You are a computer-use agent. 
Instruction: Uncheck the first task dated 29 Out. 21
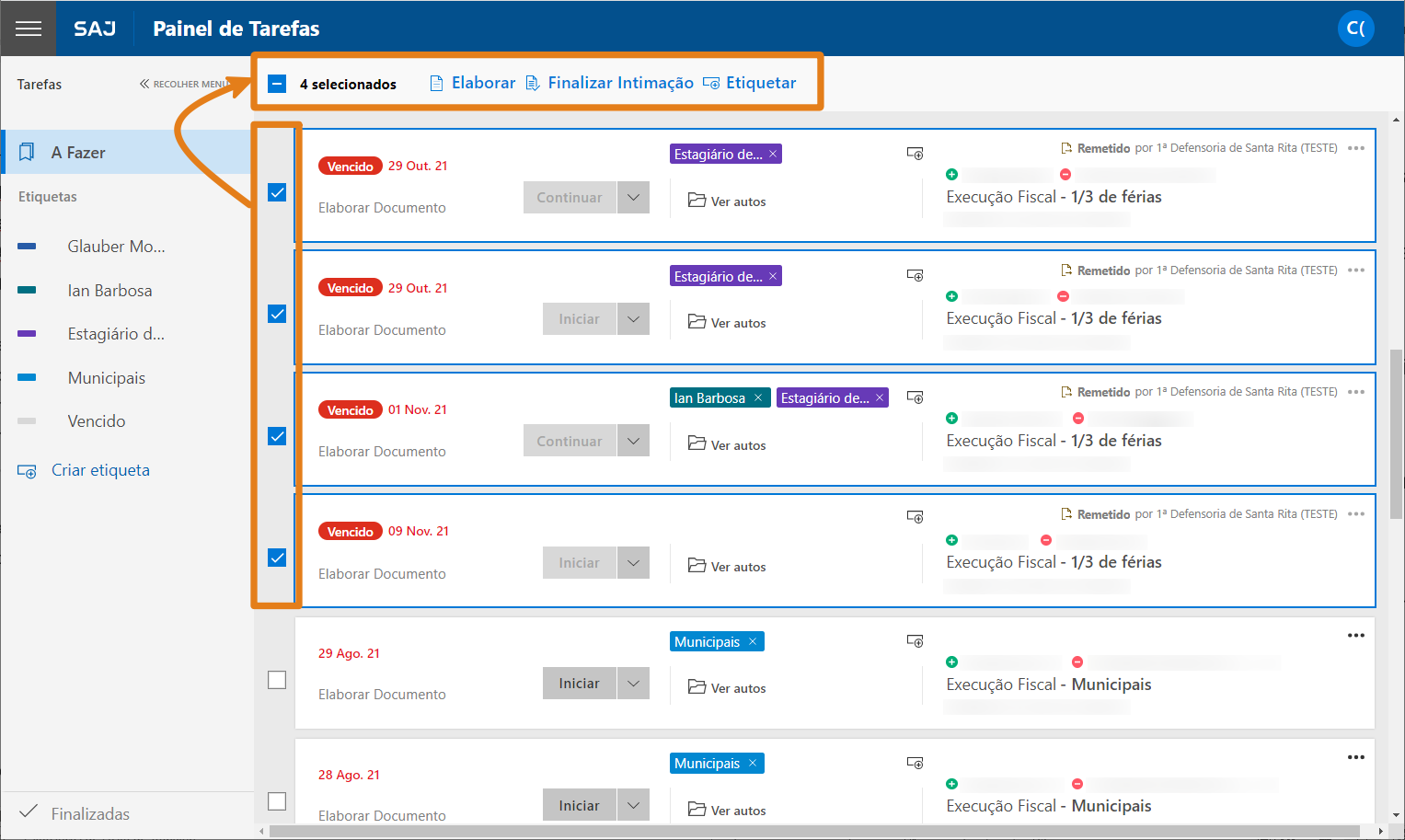[277, 192]
